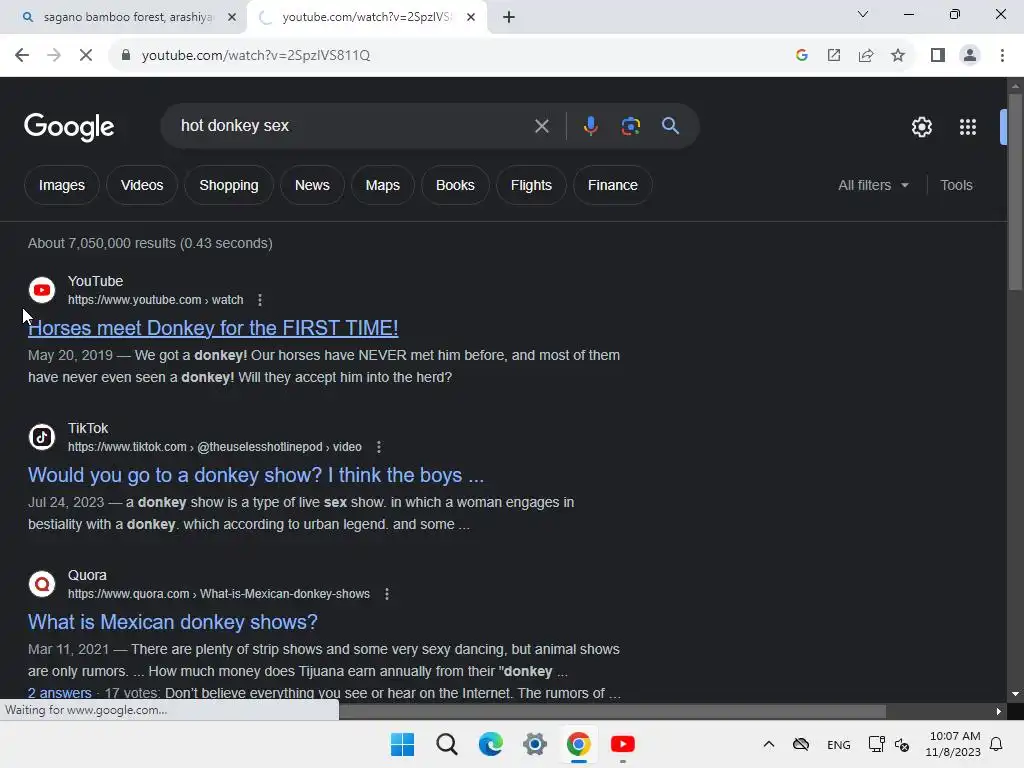Close the youtube.com tab
Image resolution: width=1024 pixels, height=768 pixels.
tap(471, 17)
